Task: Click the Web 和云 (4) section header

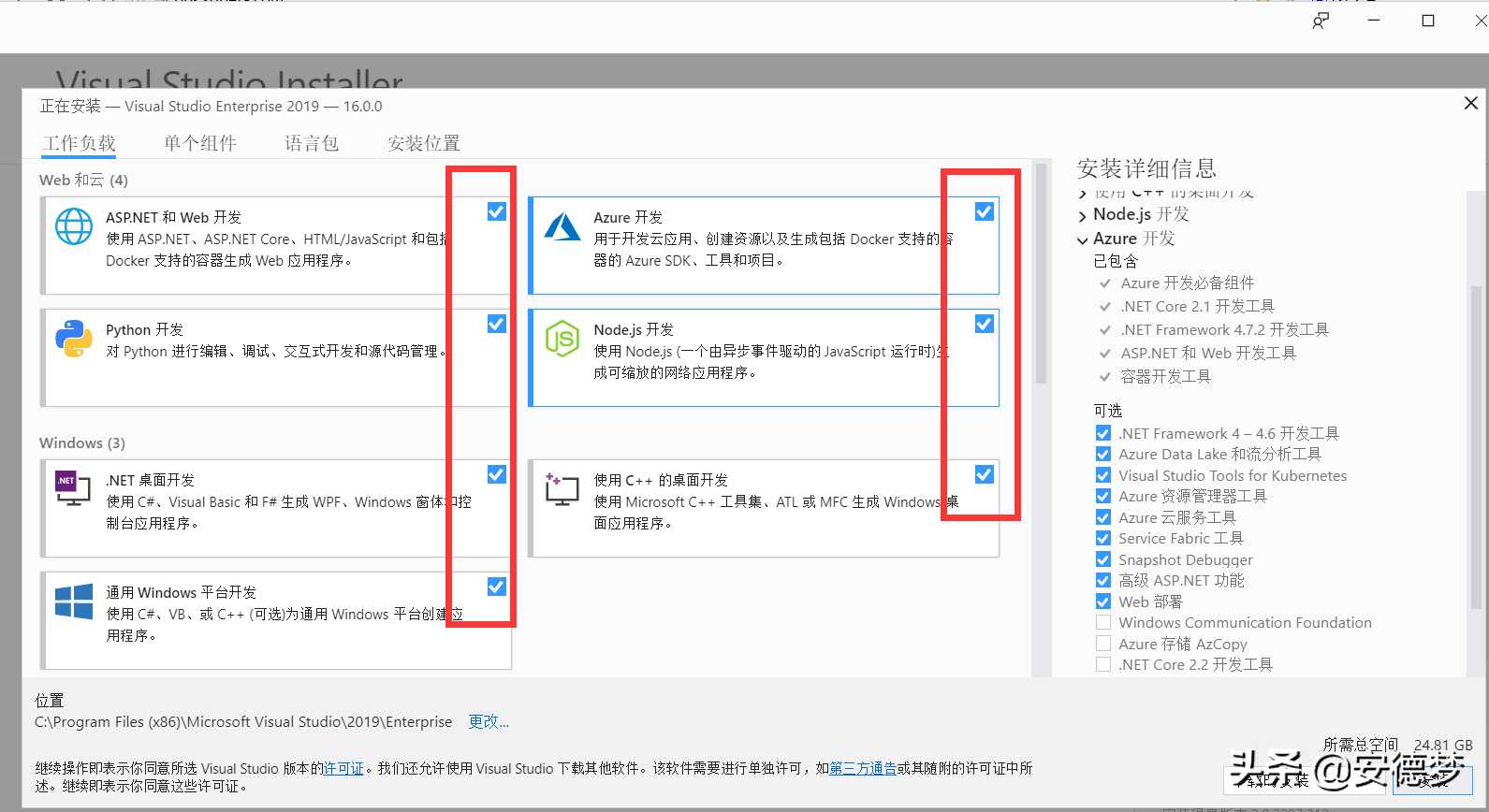Action: (84, 180)
